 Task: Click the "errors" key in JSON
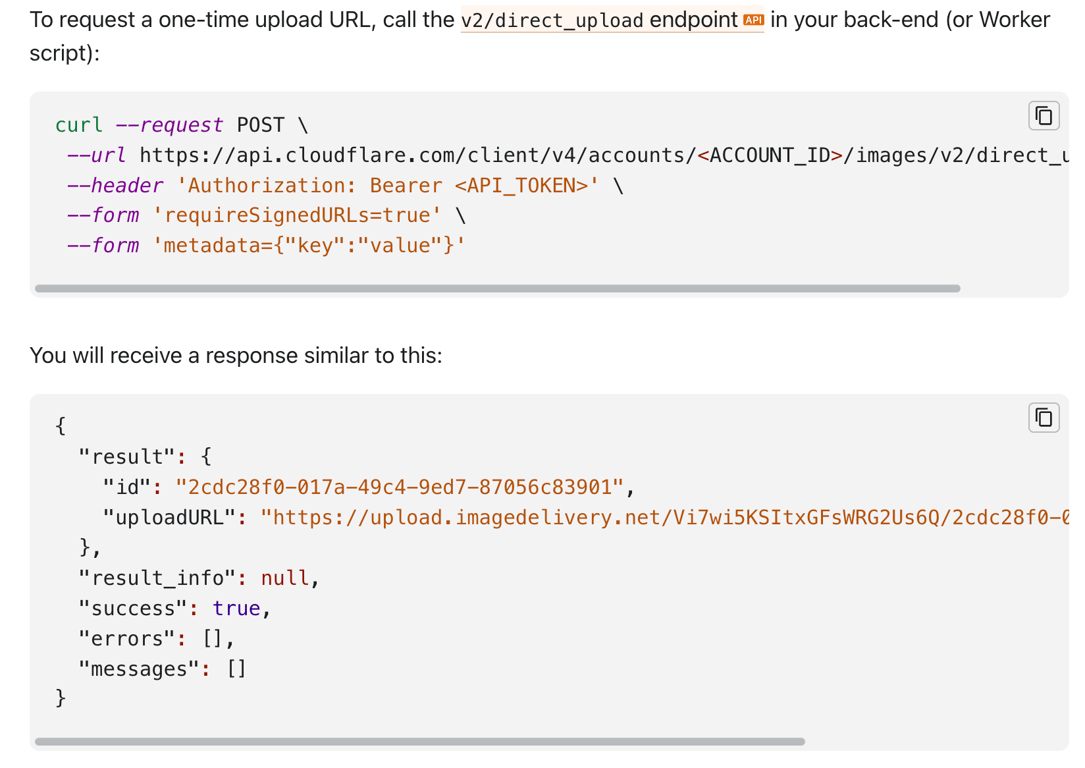[x=127, y=638]
